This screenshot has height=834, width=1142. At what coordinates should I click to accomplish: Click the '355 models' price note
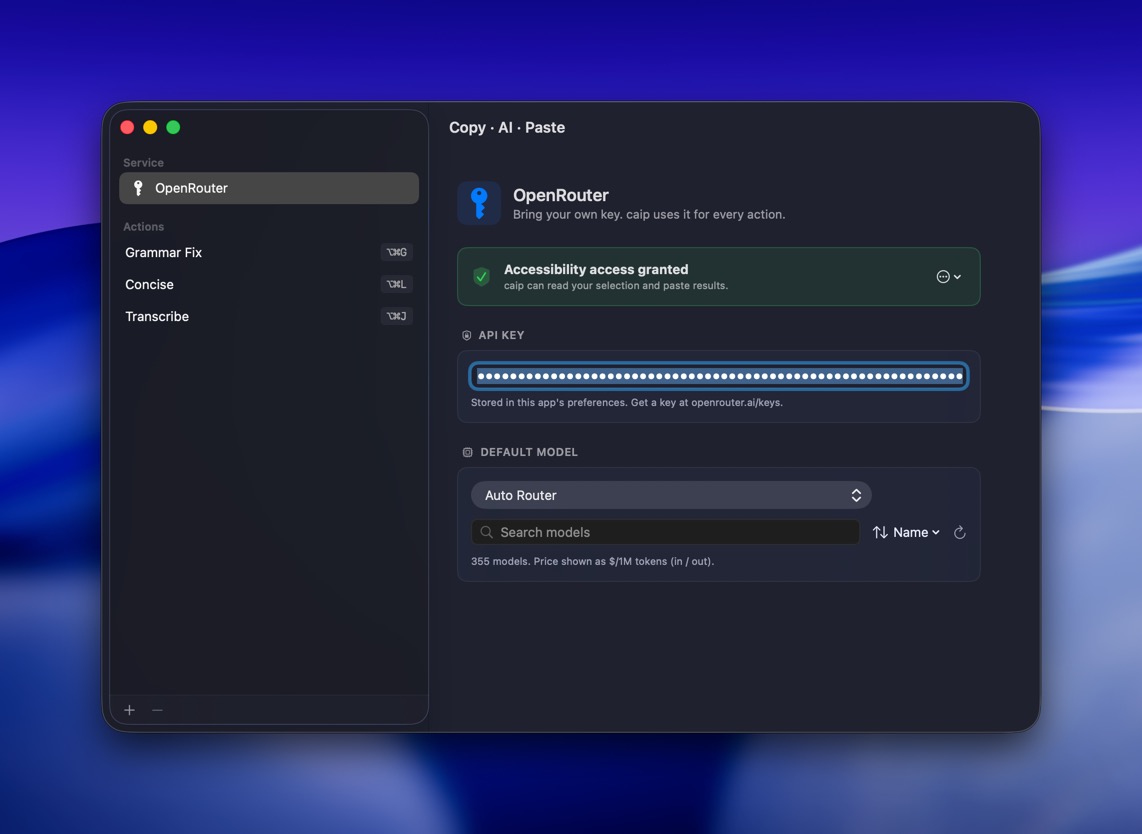(592, 562)
